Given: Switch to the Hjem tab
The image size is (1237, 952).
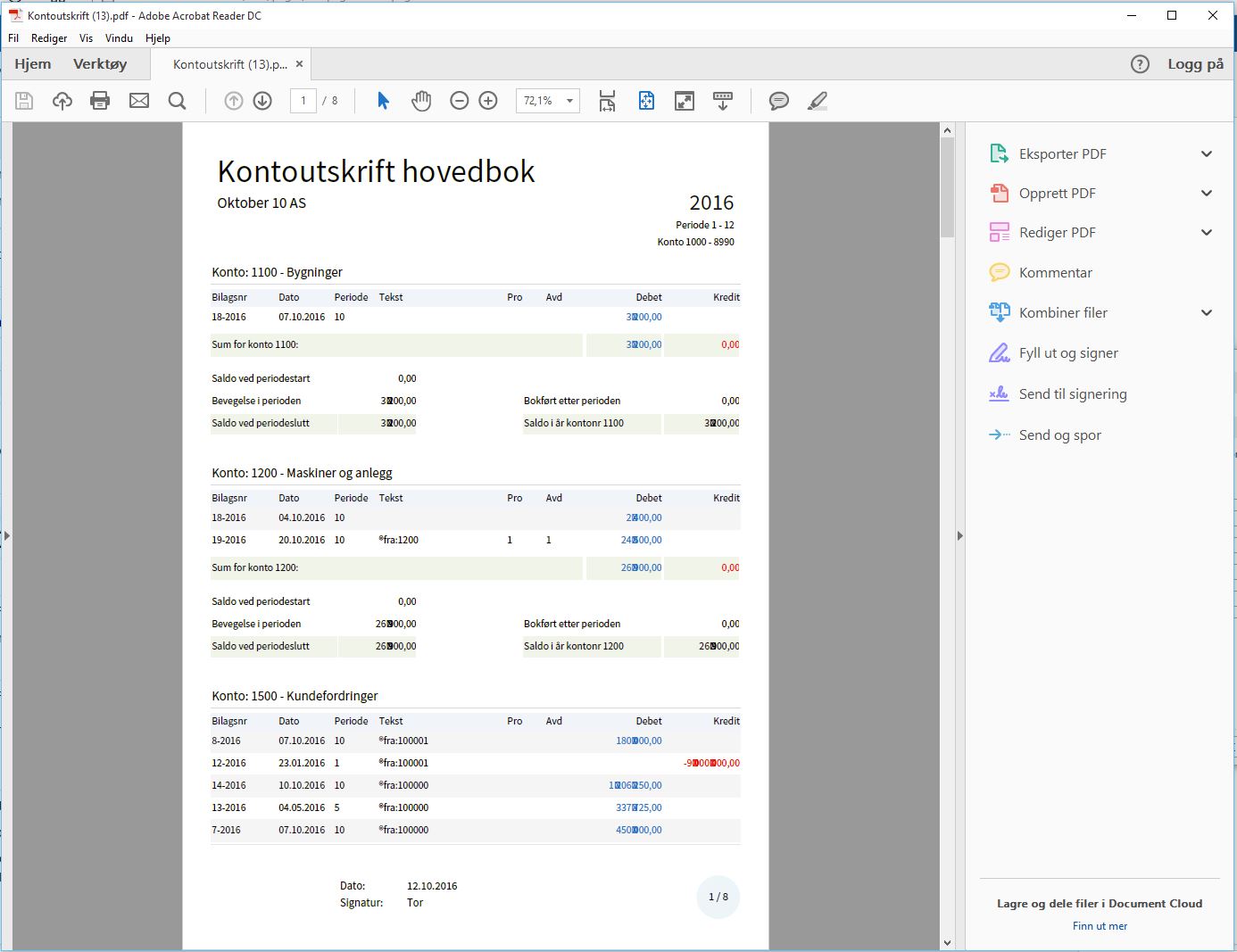Looking at the screenshot, I should click(33, 64).
